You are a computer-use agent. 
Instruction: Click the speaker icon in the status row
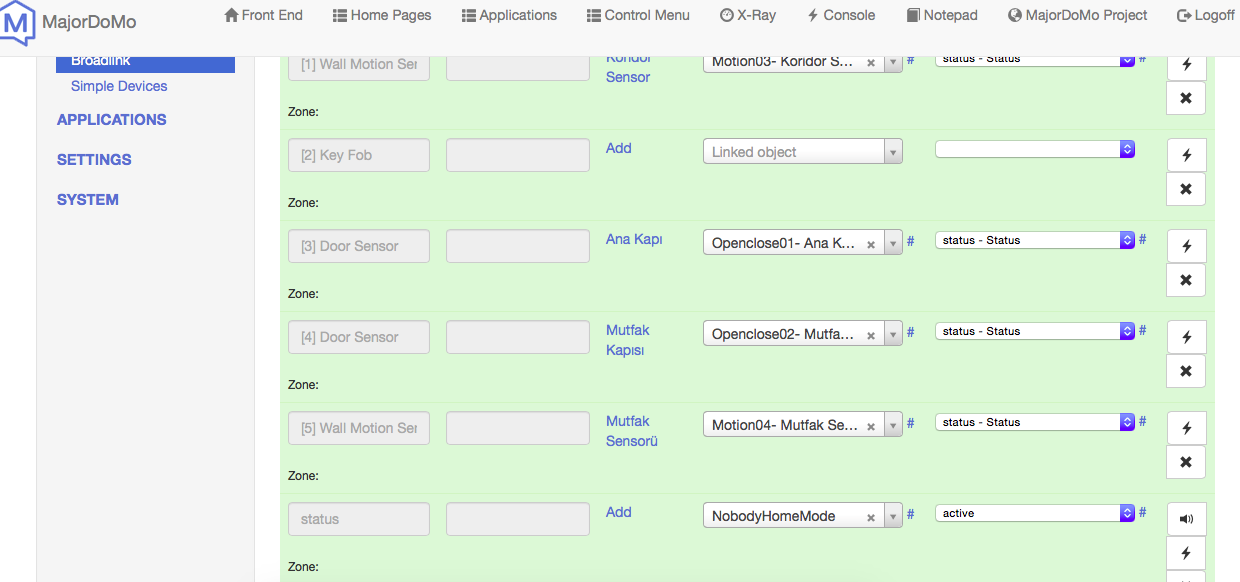(x=1186, y=519)
